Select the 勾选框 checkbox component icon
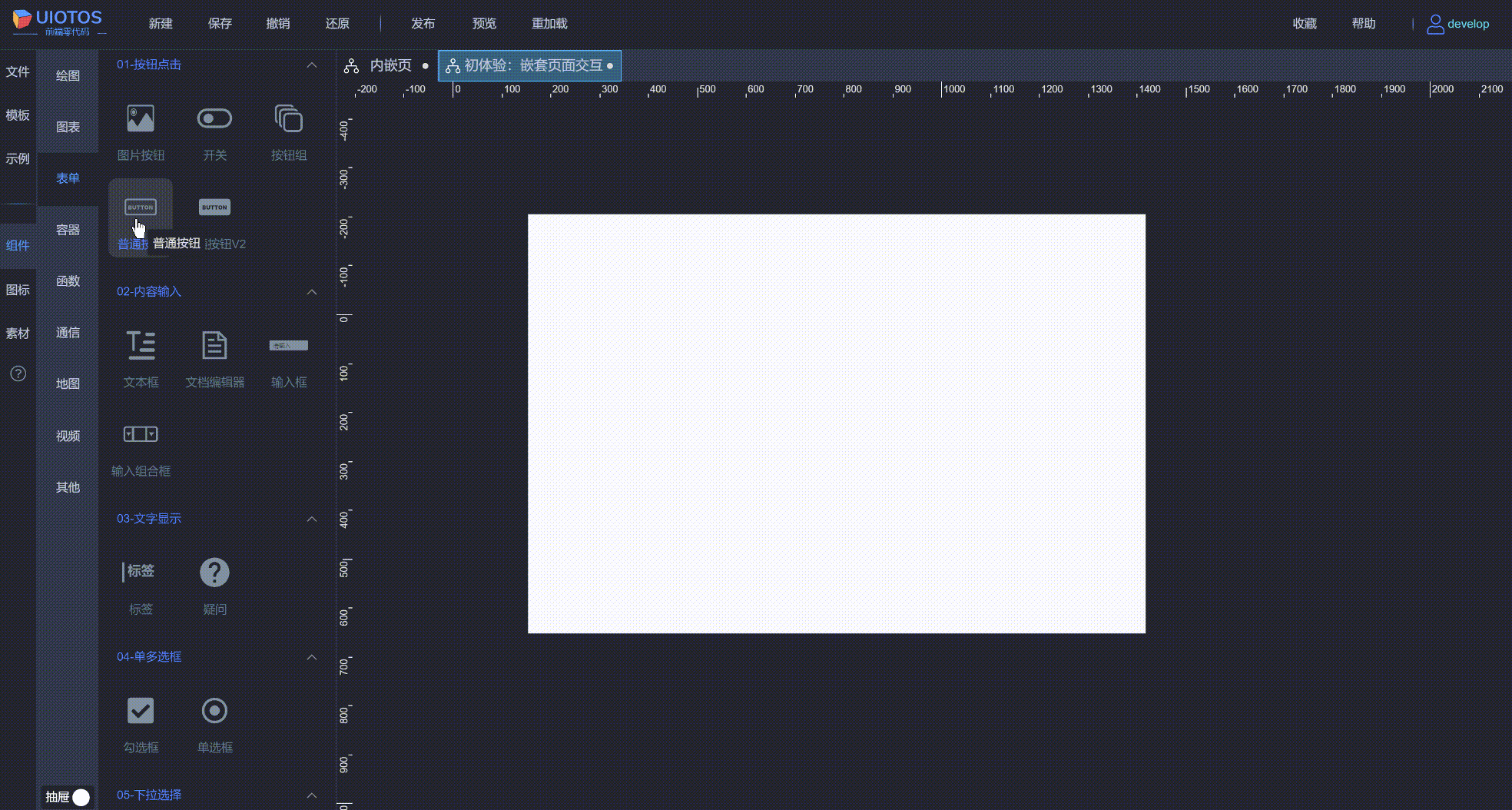This screenshot has height=810, width=1512. (x=141, y=711)
